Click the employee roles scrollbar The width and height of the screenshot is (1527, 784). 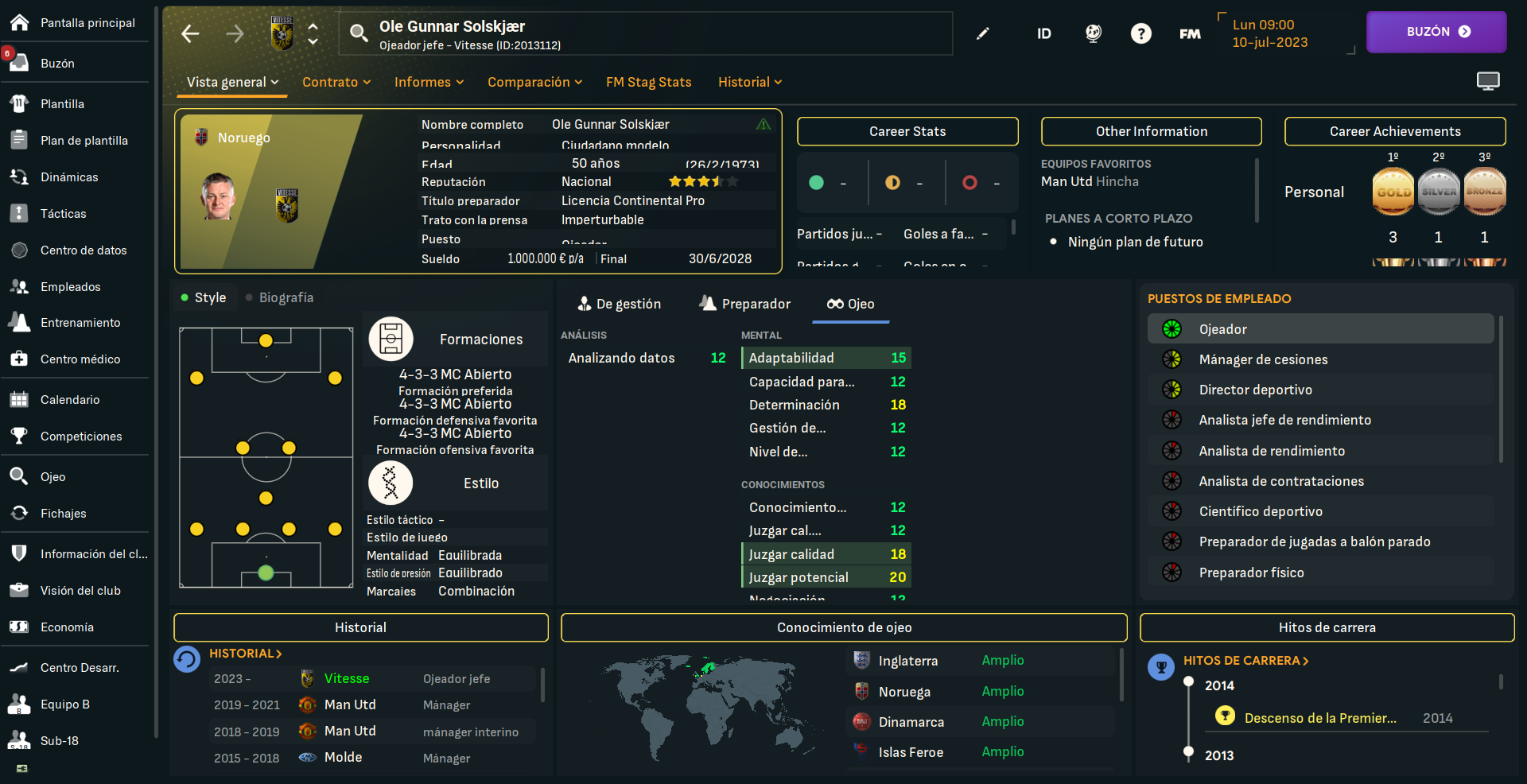tap(1501, 390)
